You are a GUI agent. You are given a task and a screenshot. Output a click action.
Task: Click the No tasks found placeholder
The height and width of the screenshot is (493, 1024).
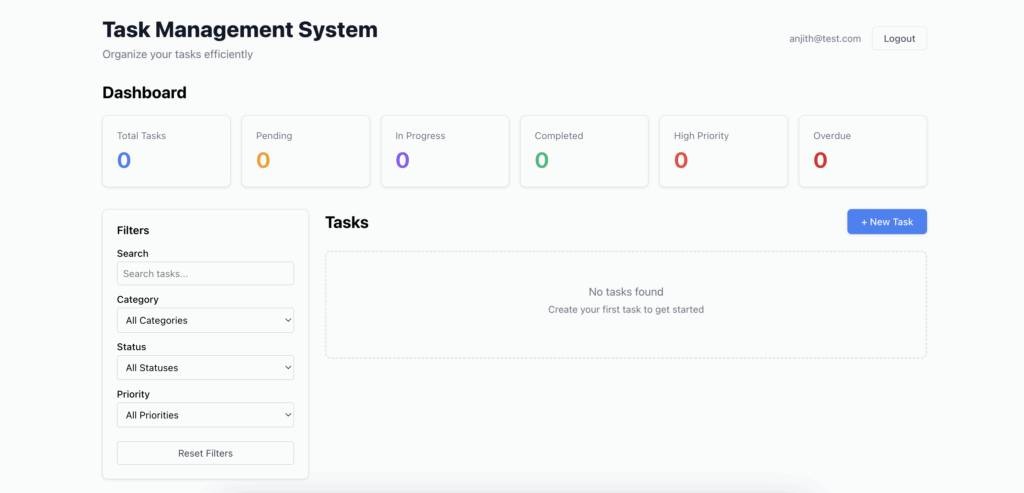click(x=626, y=292)
